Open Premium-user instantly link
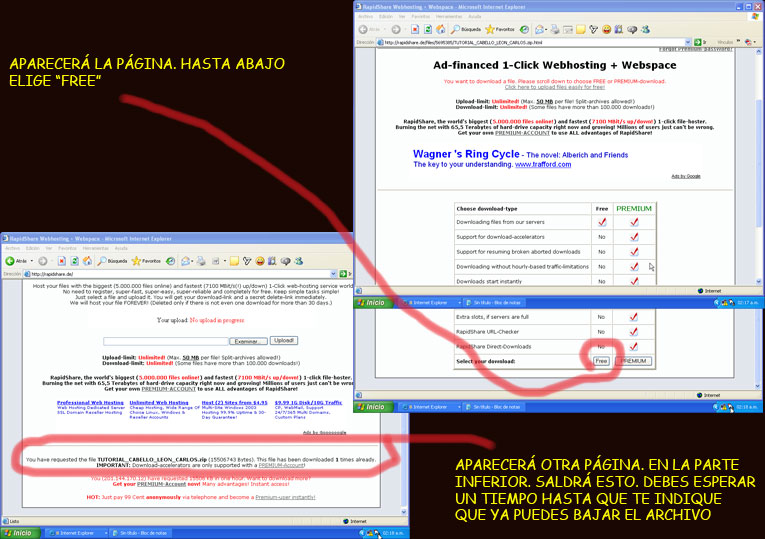 (x=285, y=497)
